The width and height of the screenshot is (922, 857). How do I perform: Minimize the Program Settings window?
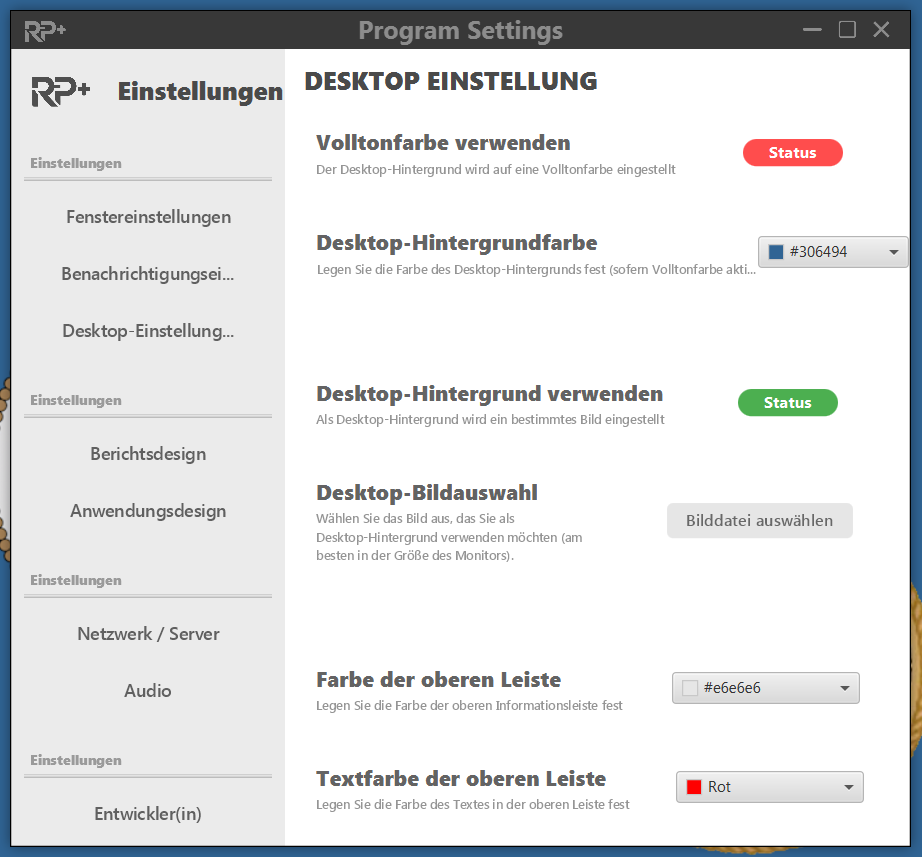[813, 30]
